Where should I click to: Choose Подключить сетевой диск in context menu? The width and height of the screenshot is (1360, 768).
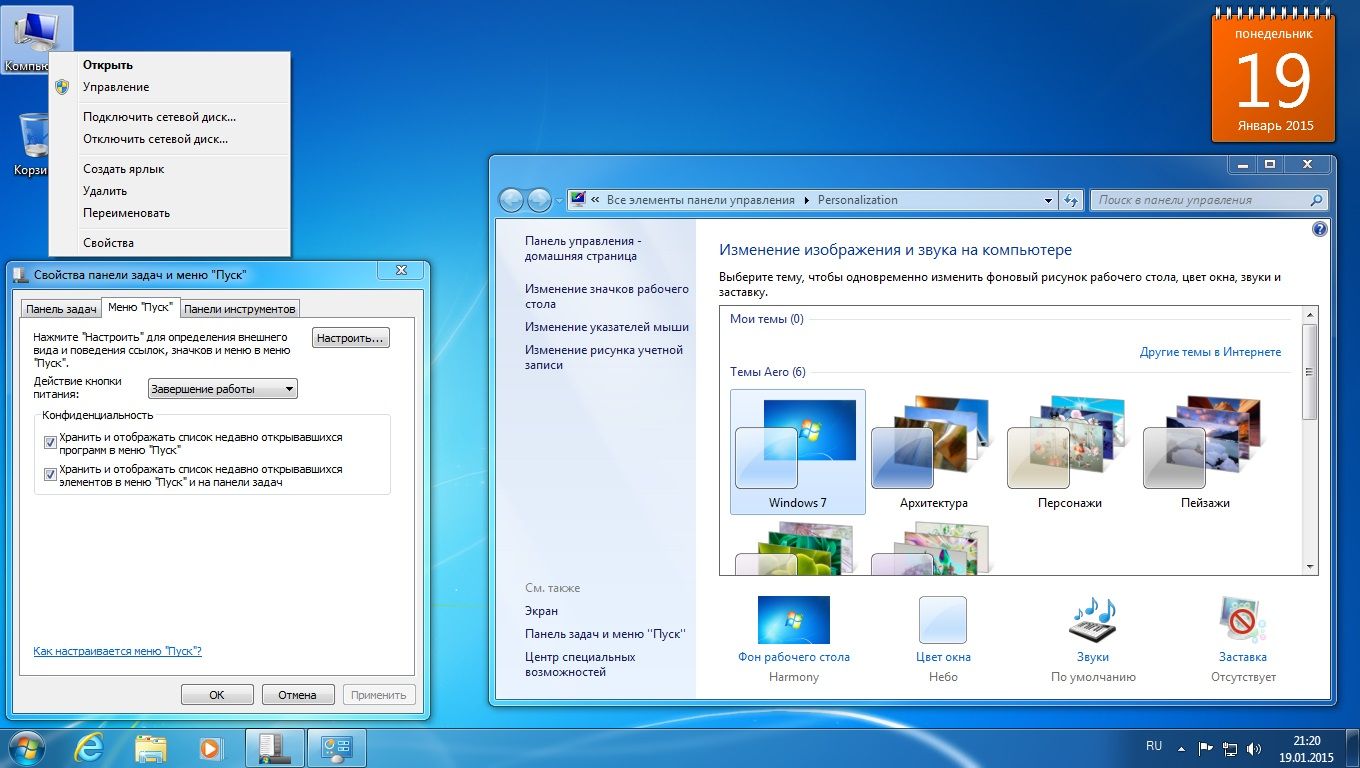[x=170, y=117]
